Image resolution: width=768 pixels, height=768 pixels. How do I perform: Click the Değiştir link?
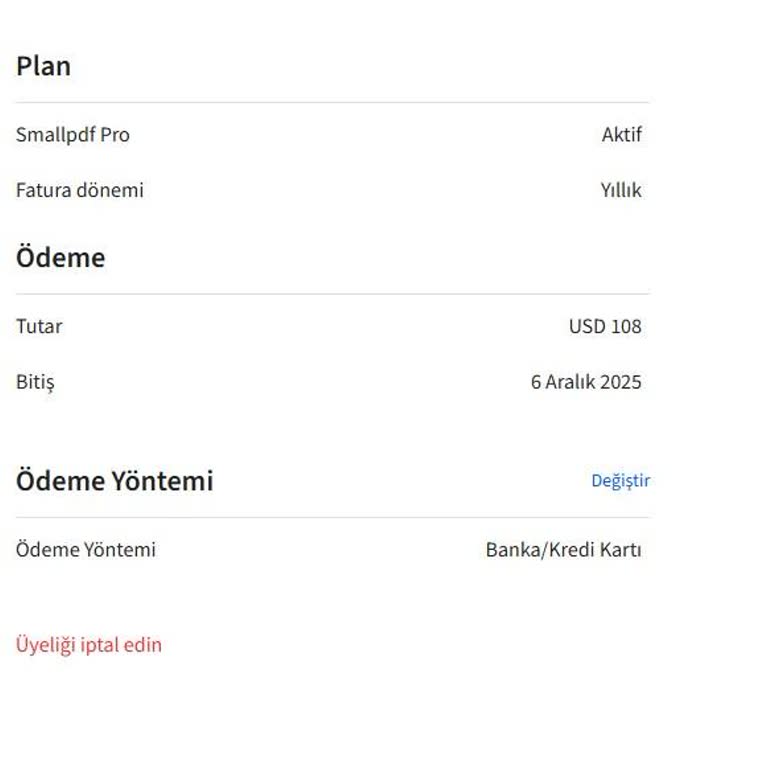(620, 481)
